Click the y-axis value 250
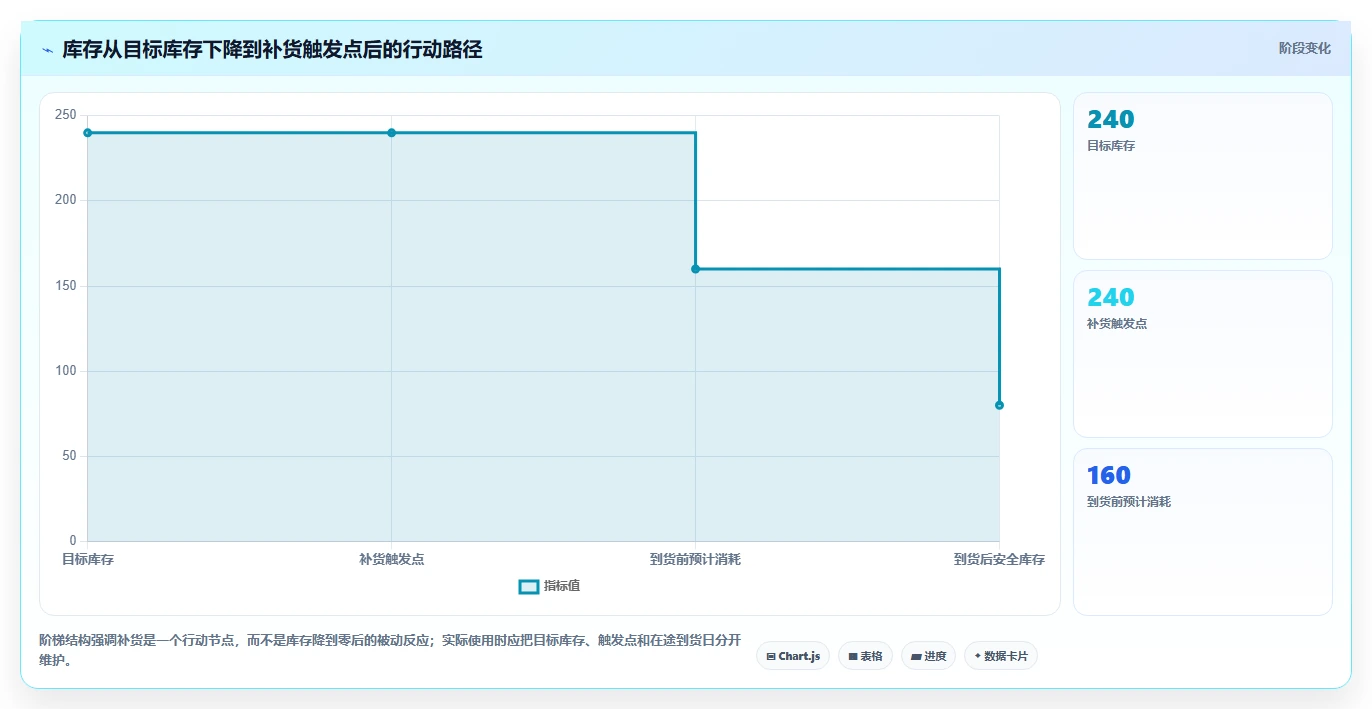The width and height of the screenshot is (1372, 709). pos(66,115)
